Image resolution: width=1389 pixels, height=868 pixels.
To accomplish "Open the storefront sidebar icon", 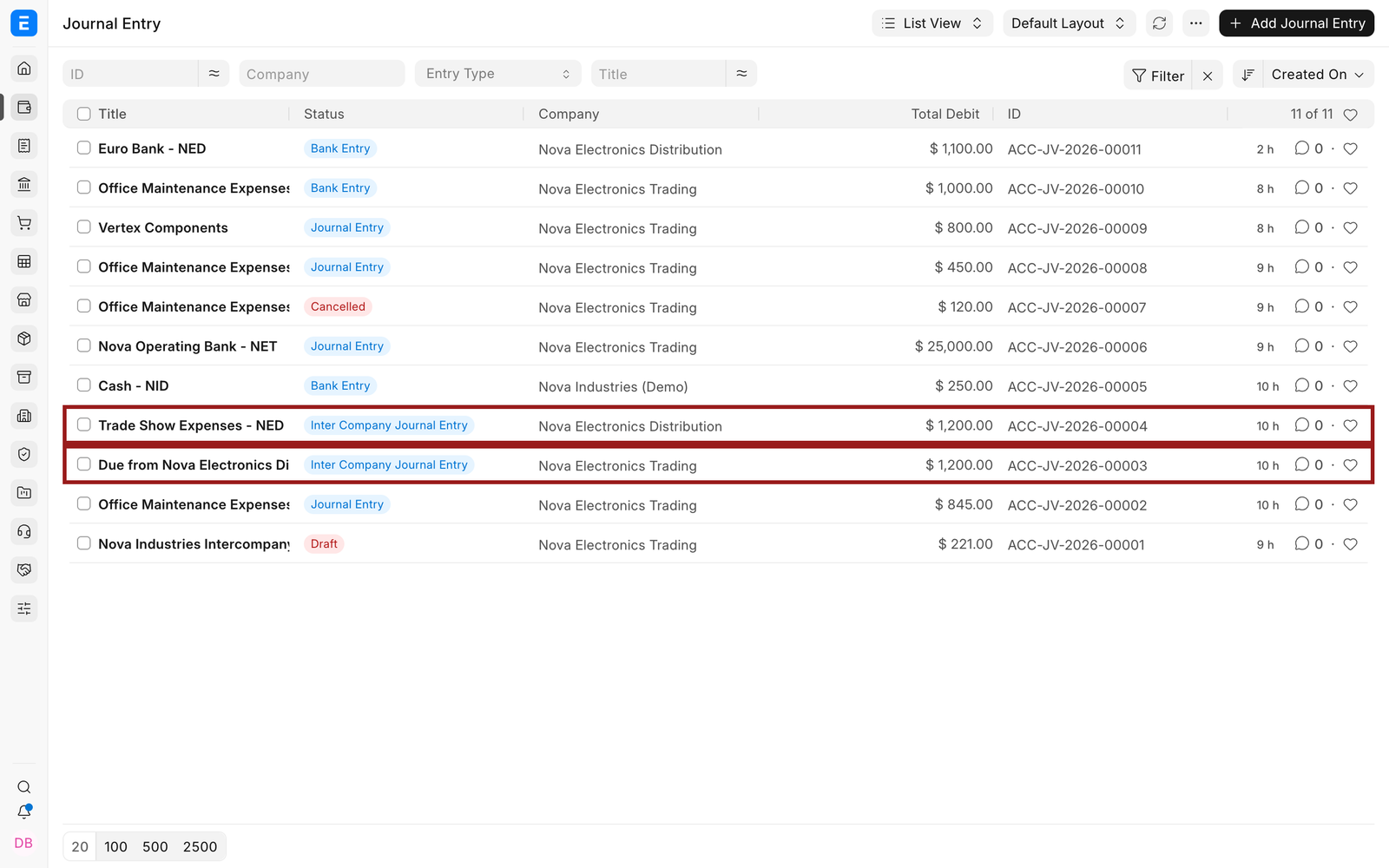I will [24, 300].
